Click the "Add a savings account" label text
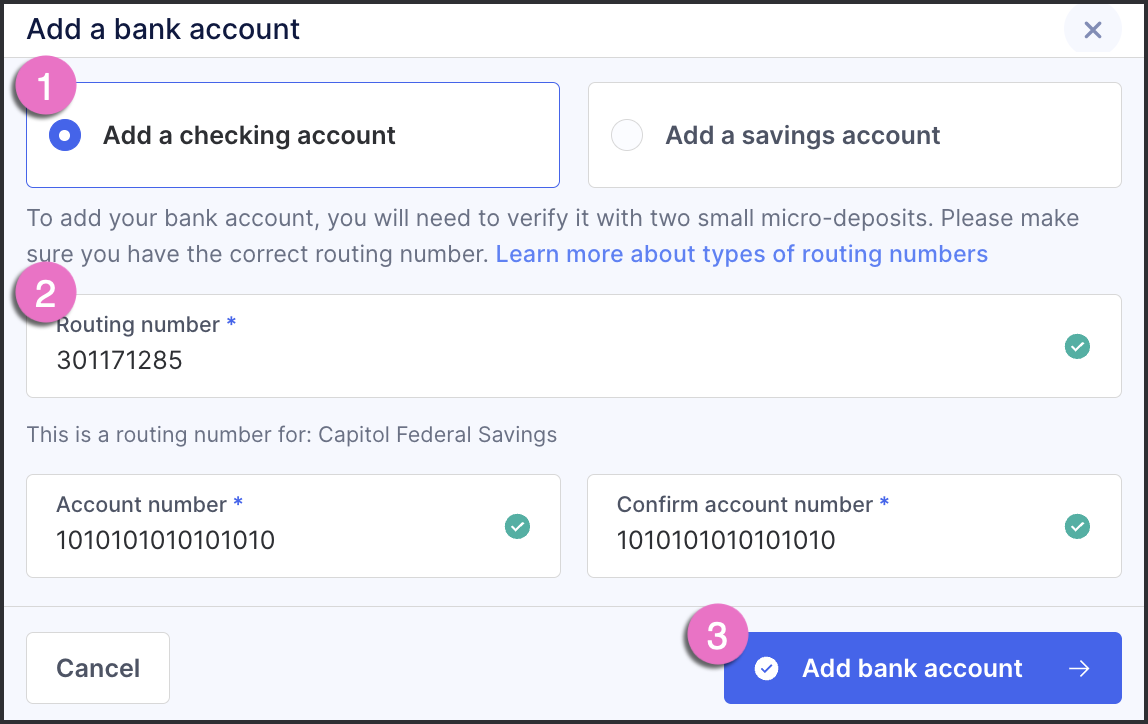 click(802, 135)
